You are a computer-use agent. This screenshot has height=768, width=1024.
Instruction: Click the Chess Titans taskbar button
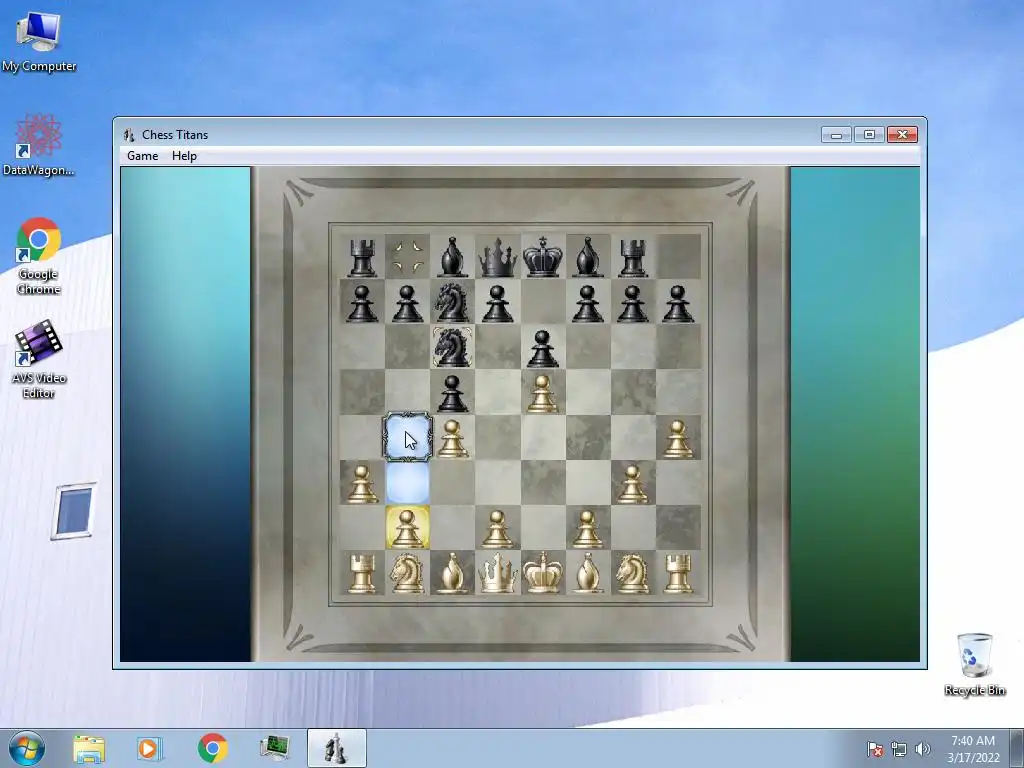tap(336, 748)
